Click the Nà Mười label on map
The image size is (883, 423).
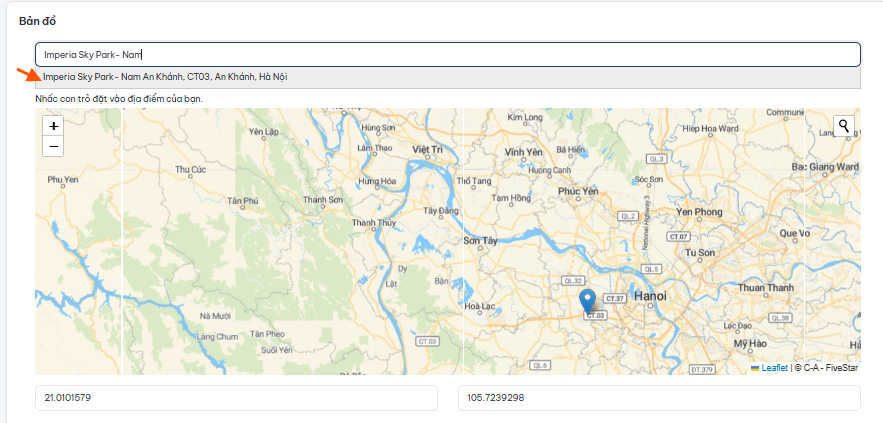pyautogui.click(x=215, y=316)
